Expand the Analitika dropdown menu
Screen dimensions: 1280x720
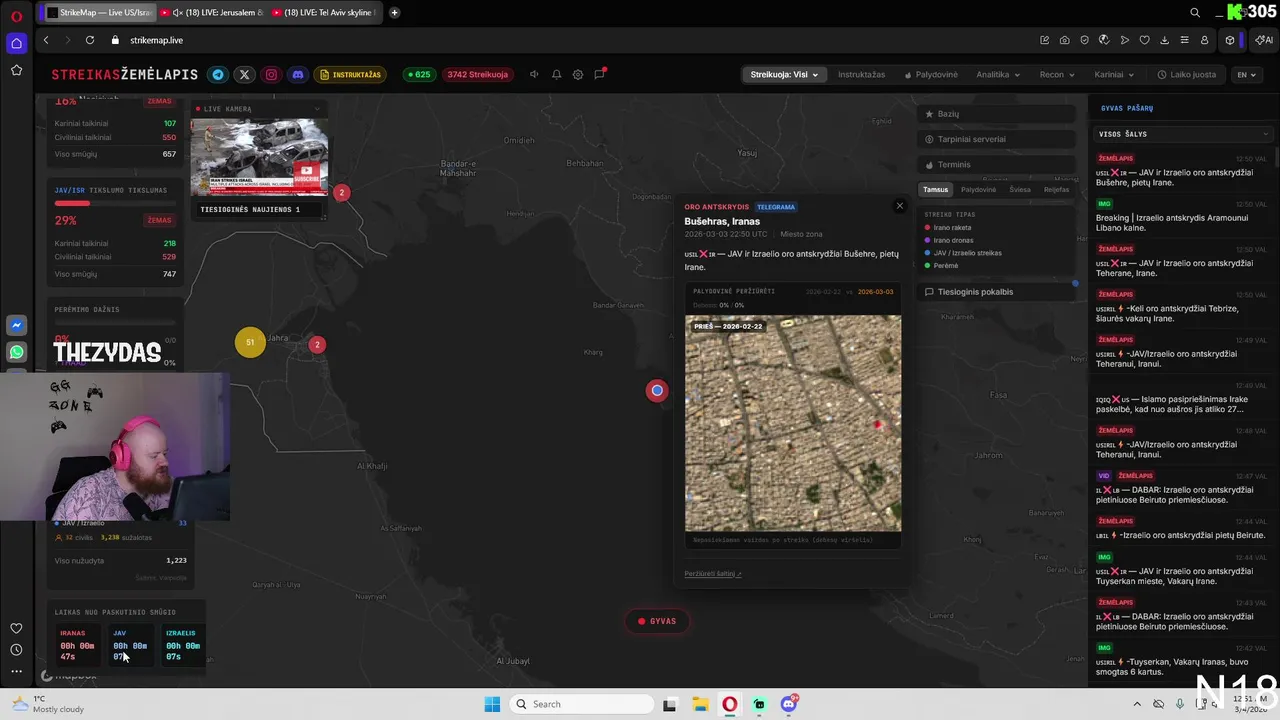click(998, 74)
